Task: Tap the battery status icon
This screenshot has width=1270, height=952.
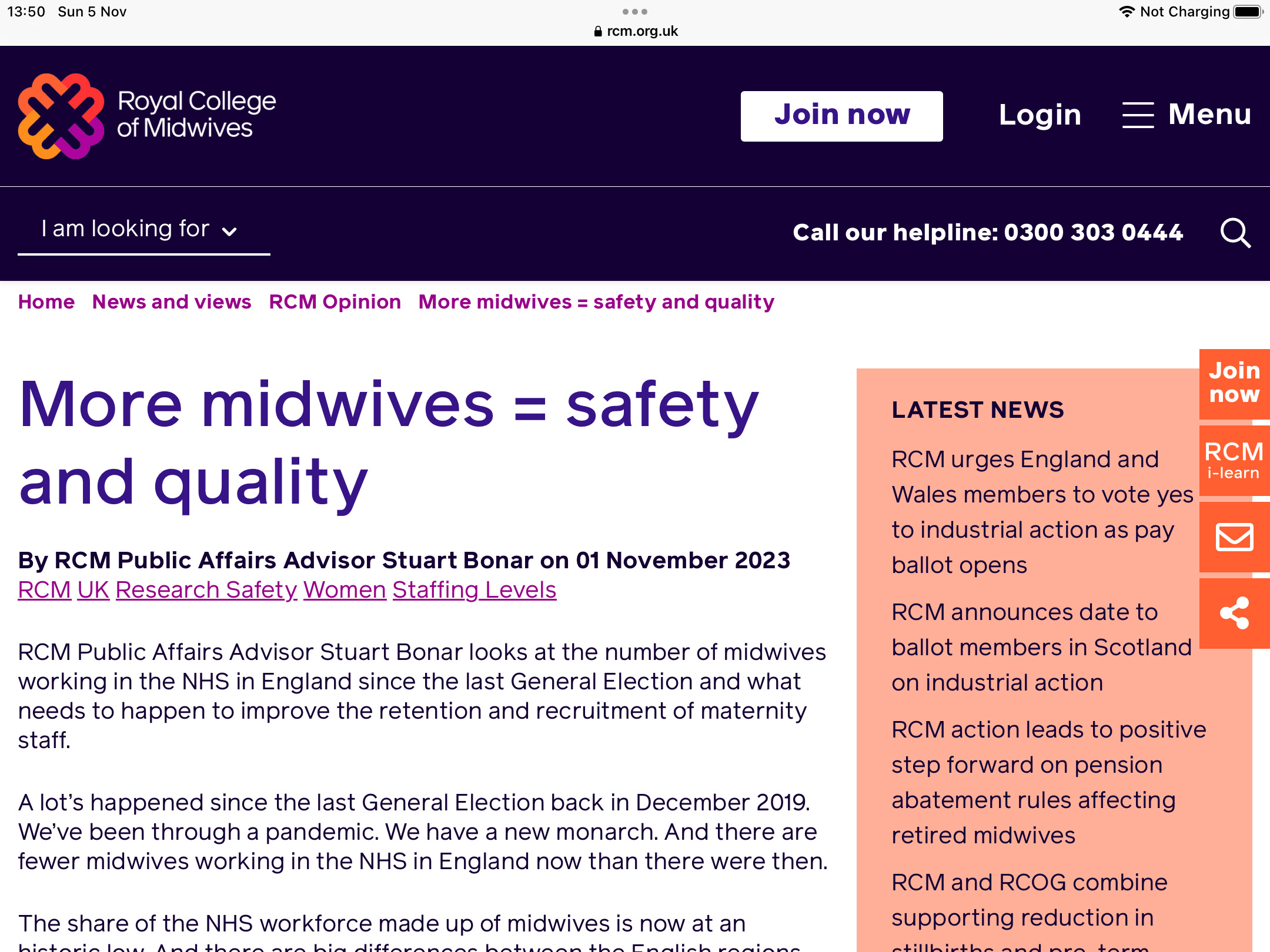Action: pyautogui.click(x=1248, y=12)
